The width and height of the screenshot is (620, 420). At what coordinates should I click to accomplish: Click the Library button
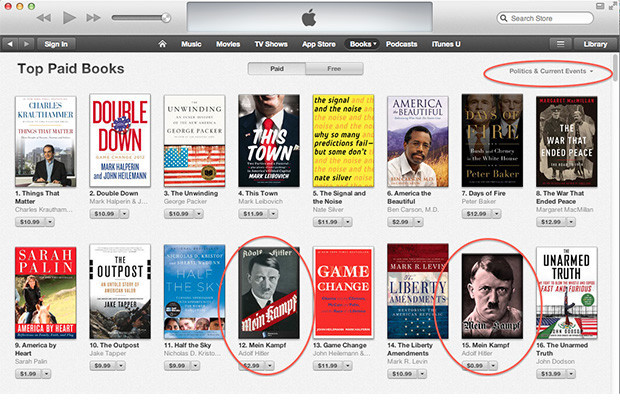pos(595,44)
